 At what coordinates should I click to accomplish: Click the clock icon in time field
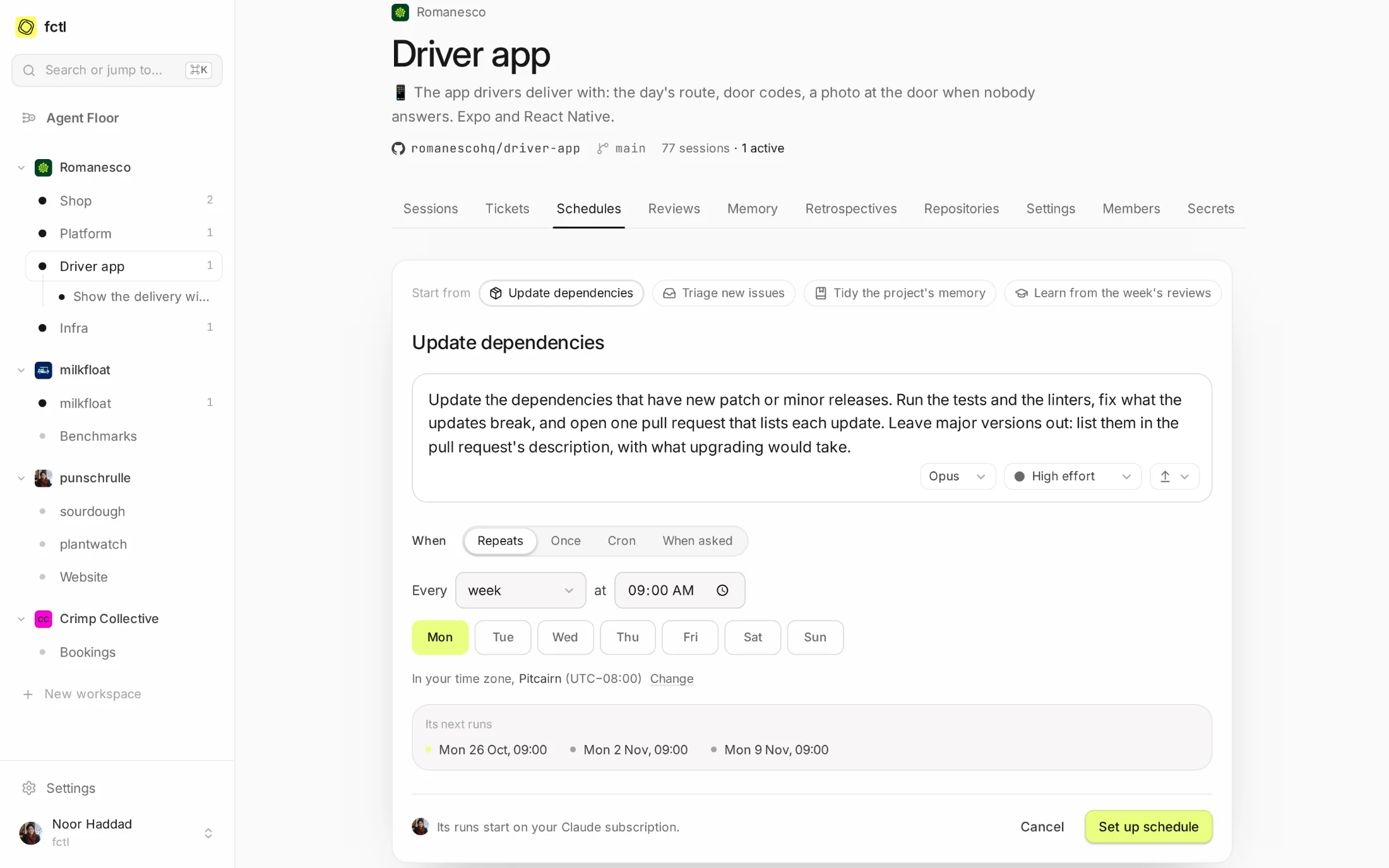coord(722,590)
